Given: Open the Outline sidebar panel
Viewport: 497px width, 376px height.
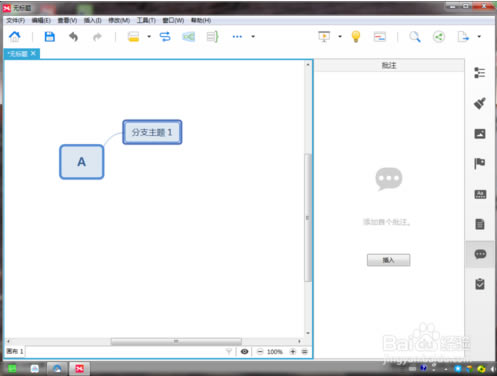Looking at the screenshot, I should pos(480,73).
